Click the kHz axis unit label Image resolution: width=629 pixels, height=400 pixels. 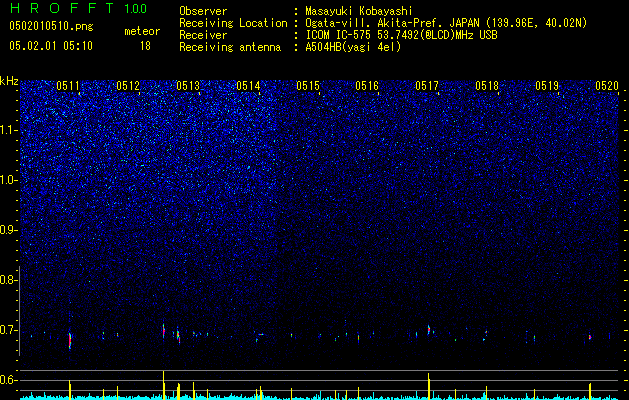tap(9, 81)
